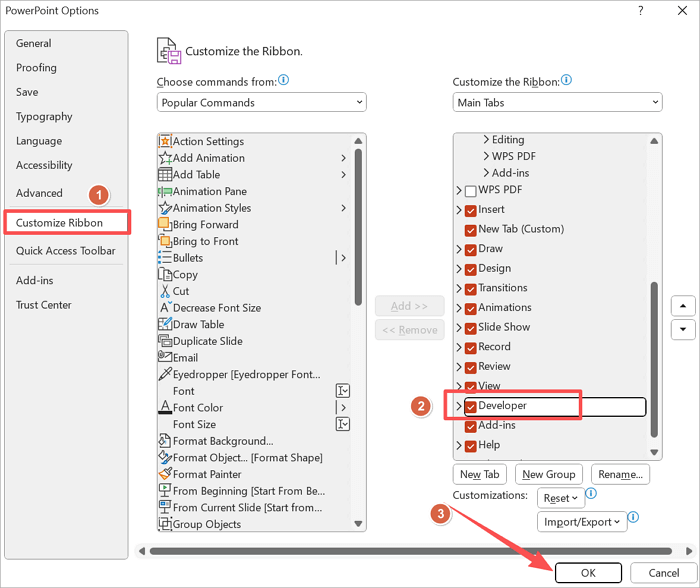700x588 pixels.
Task: Open the Import/Export dropdown
Action: [x=582, y=522]
